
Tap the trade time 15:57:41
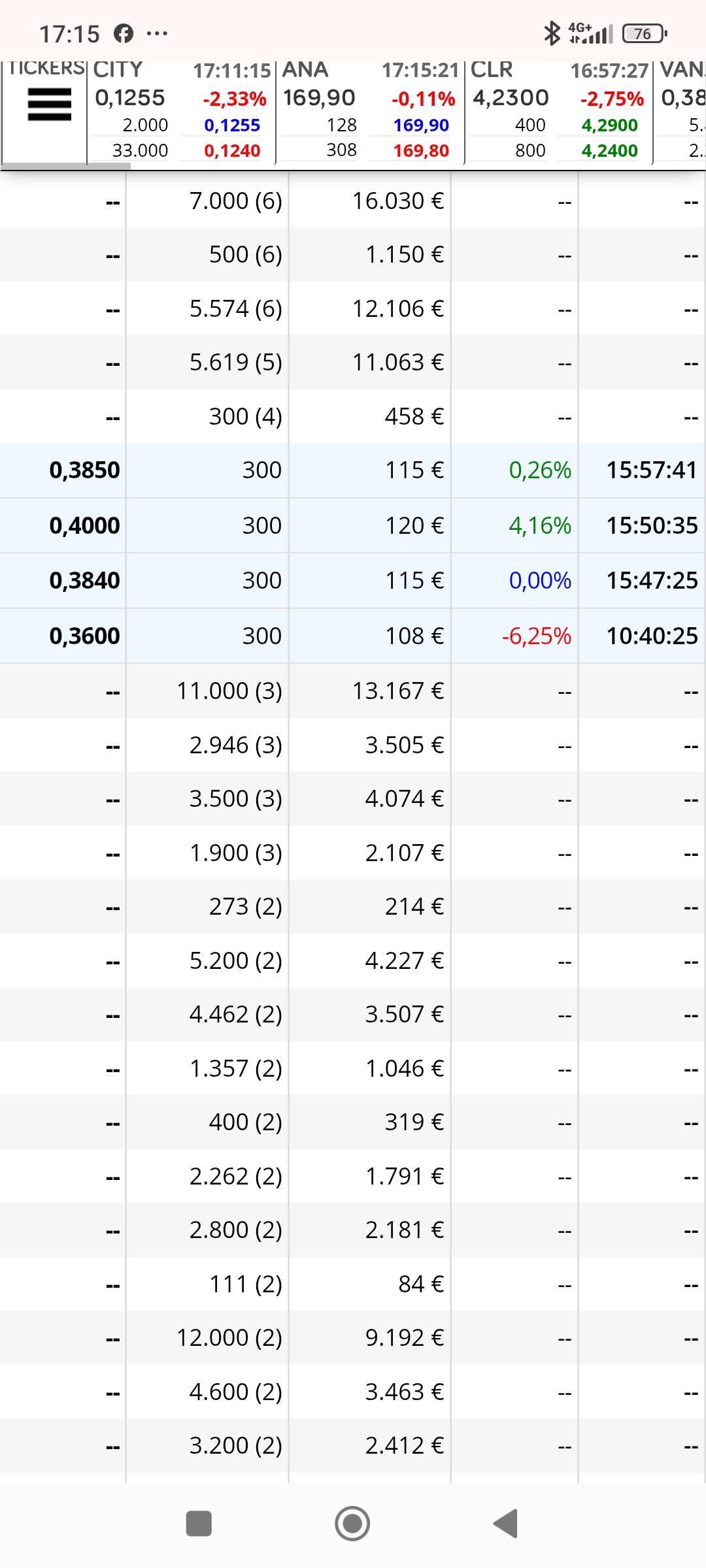point(652,470)
